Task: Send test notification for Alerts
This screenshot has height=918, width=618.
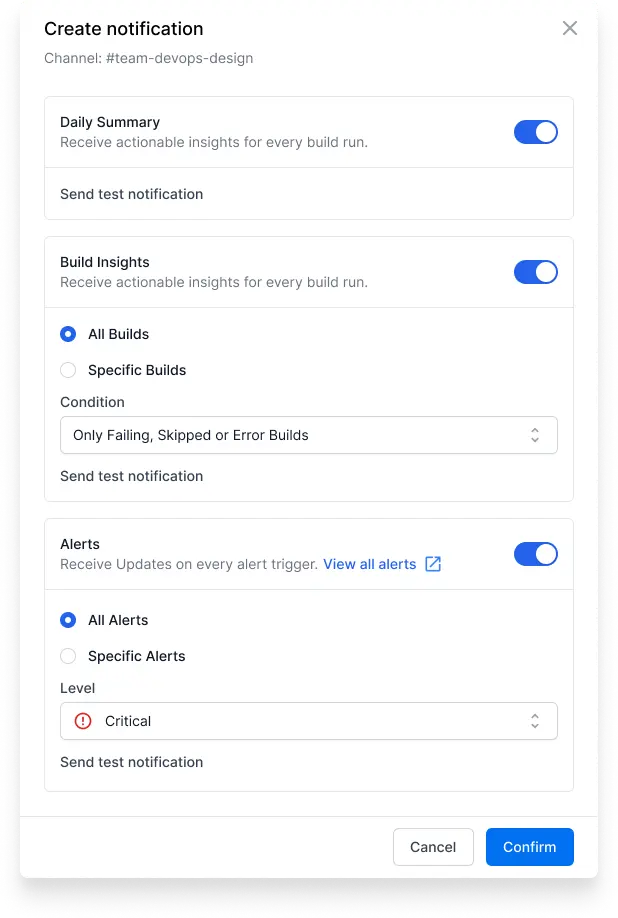Action: (132, 762)
